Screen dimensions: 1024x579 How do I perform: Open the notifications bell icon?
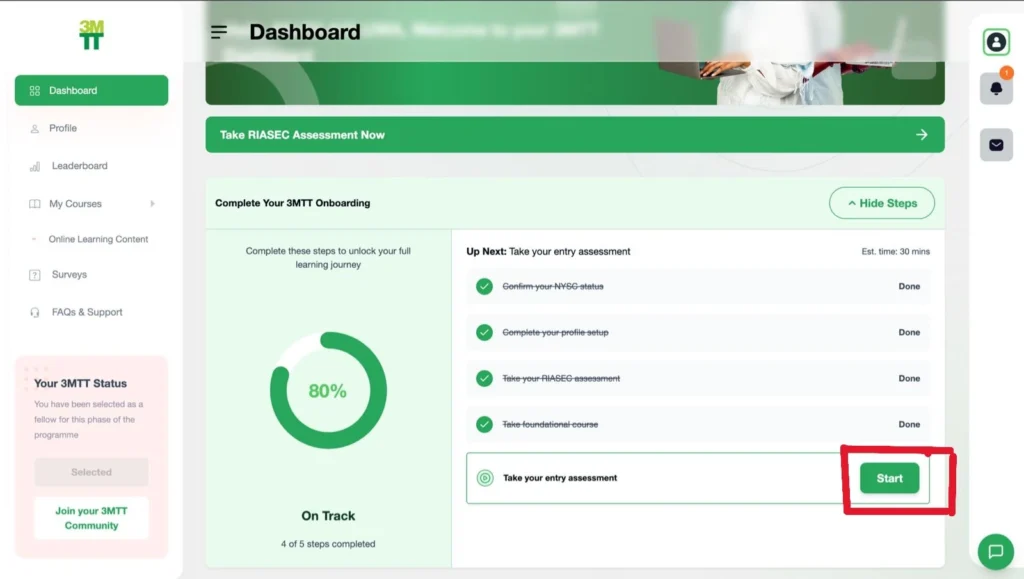tap(996, 89)
